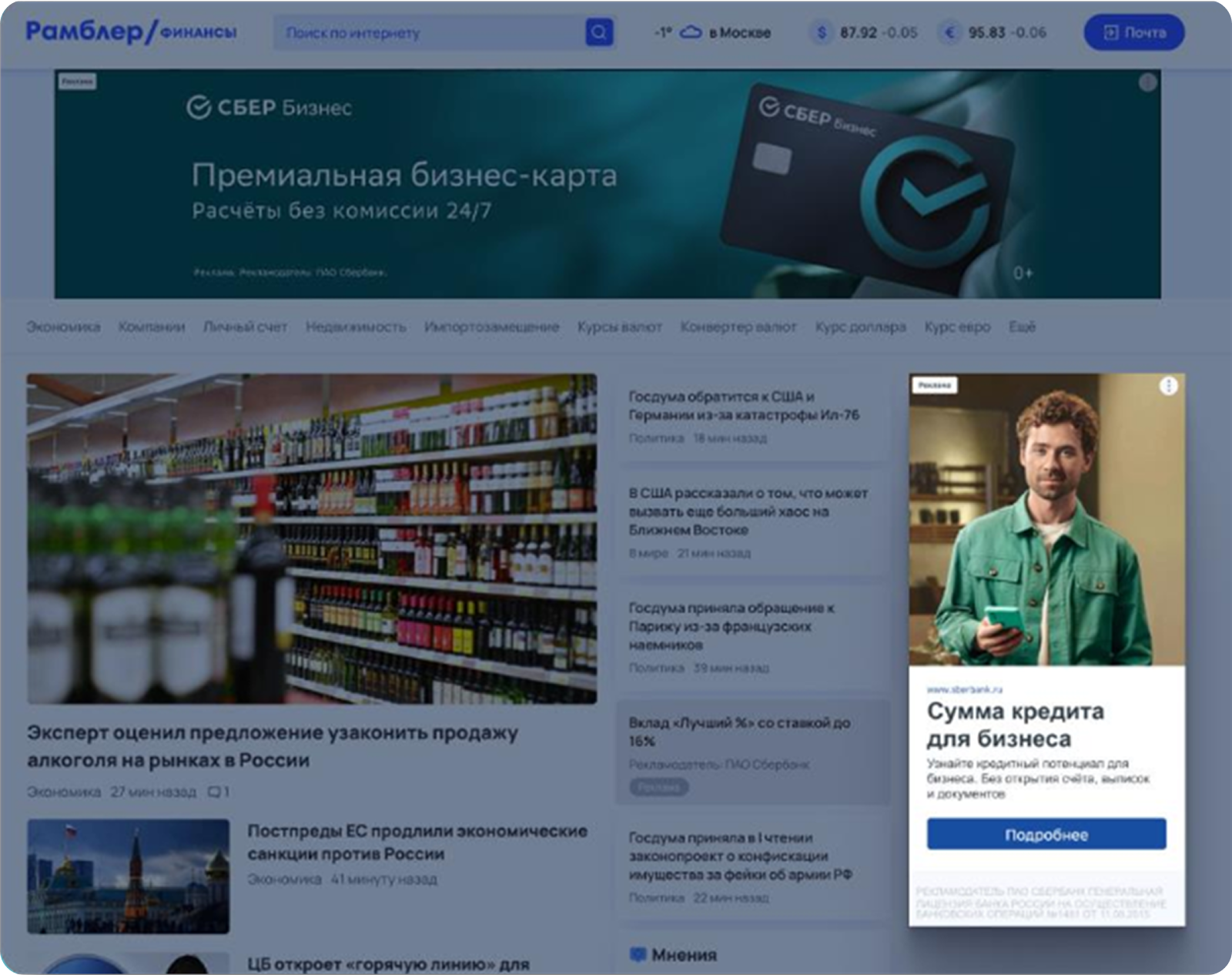Click the top banner ad options icon

1147,83
